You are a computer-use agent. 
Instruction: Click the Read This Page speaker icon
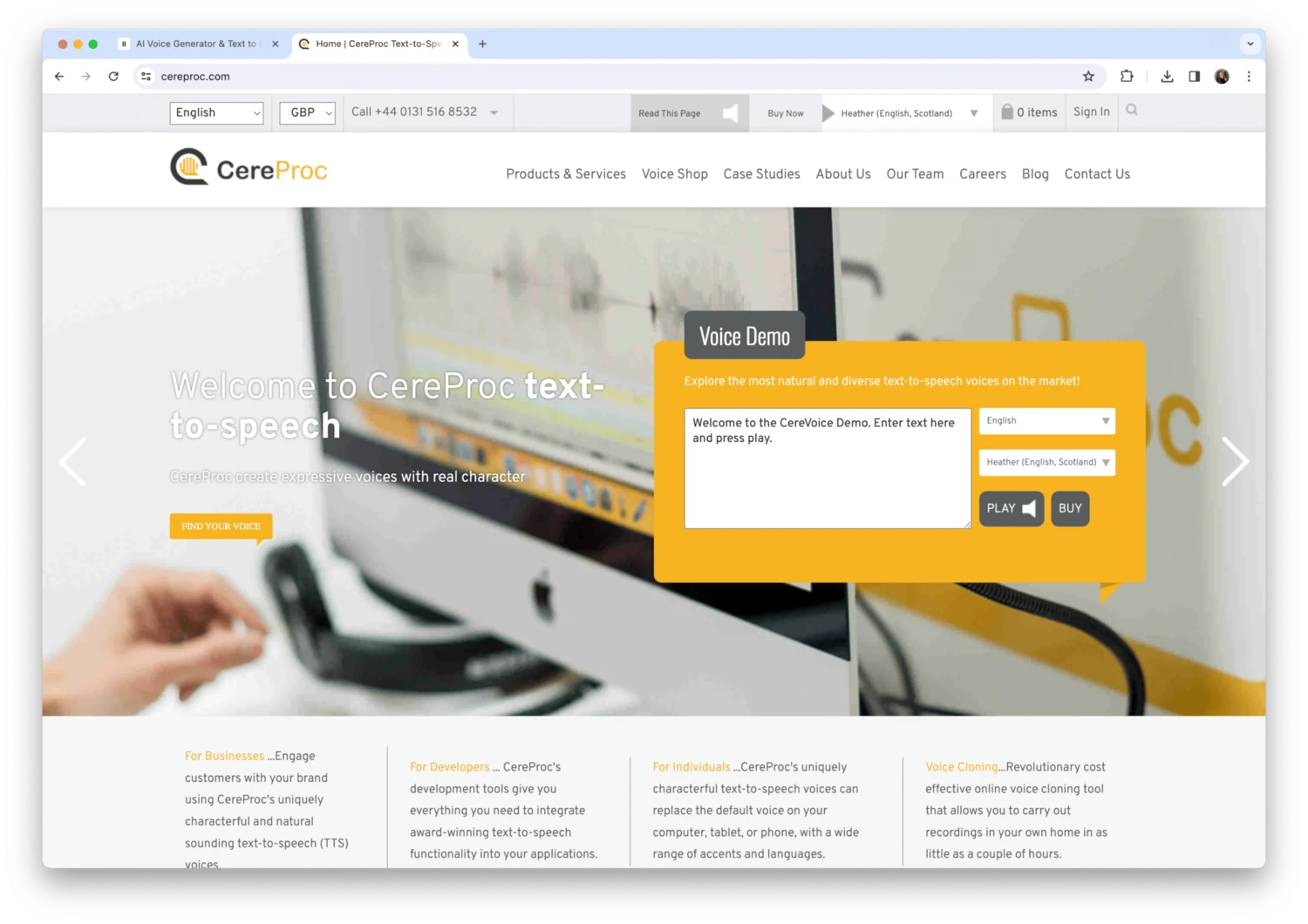click(x=731, y=113)
